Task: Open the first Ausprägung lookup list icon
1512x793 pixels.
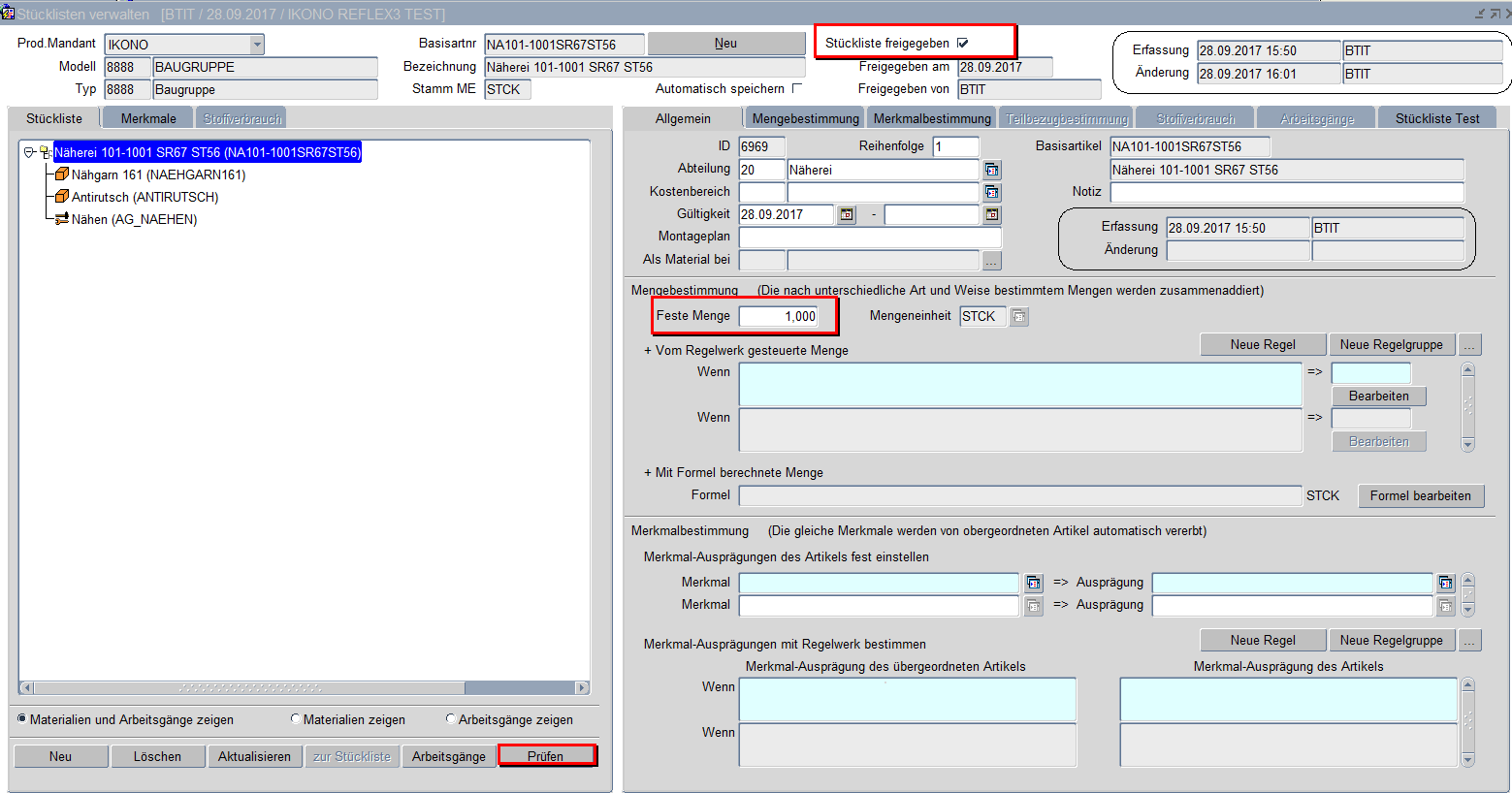Action: [1445, 583]
